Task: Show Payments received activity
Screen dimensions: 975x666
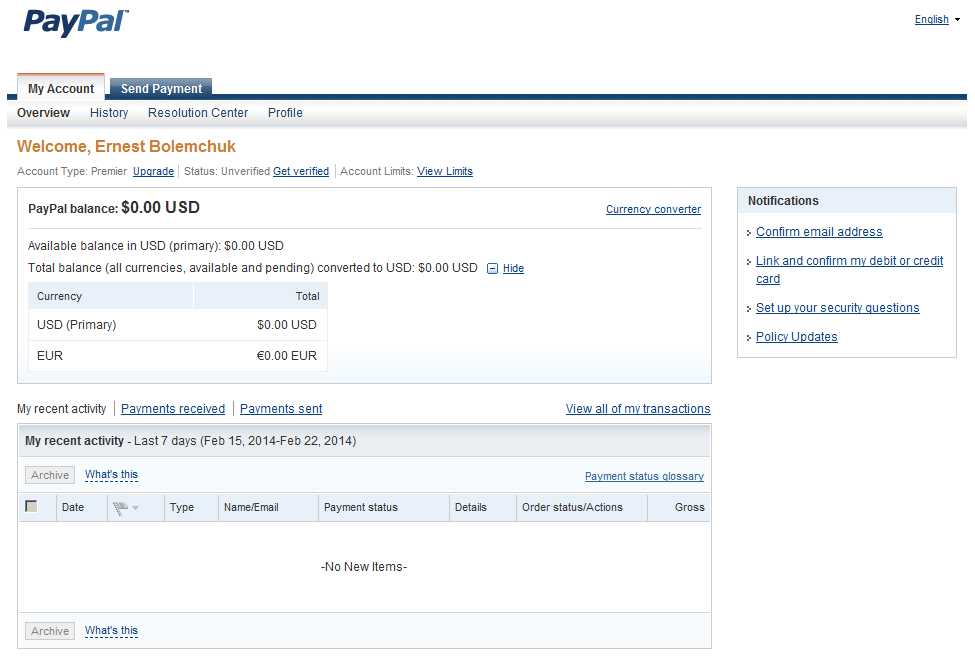Action: [173, 409]
